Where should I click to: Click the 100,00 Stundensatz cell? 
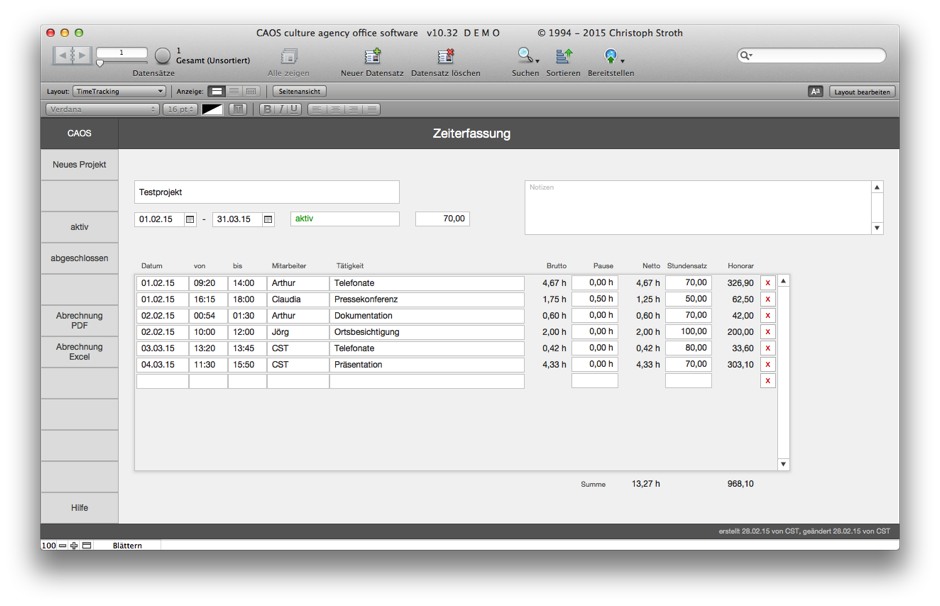coord(688,331)
